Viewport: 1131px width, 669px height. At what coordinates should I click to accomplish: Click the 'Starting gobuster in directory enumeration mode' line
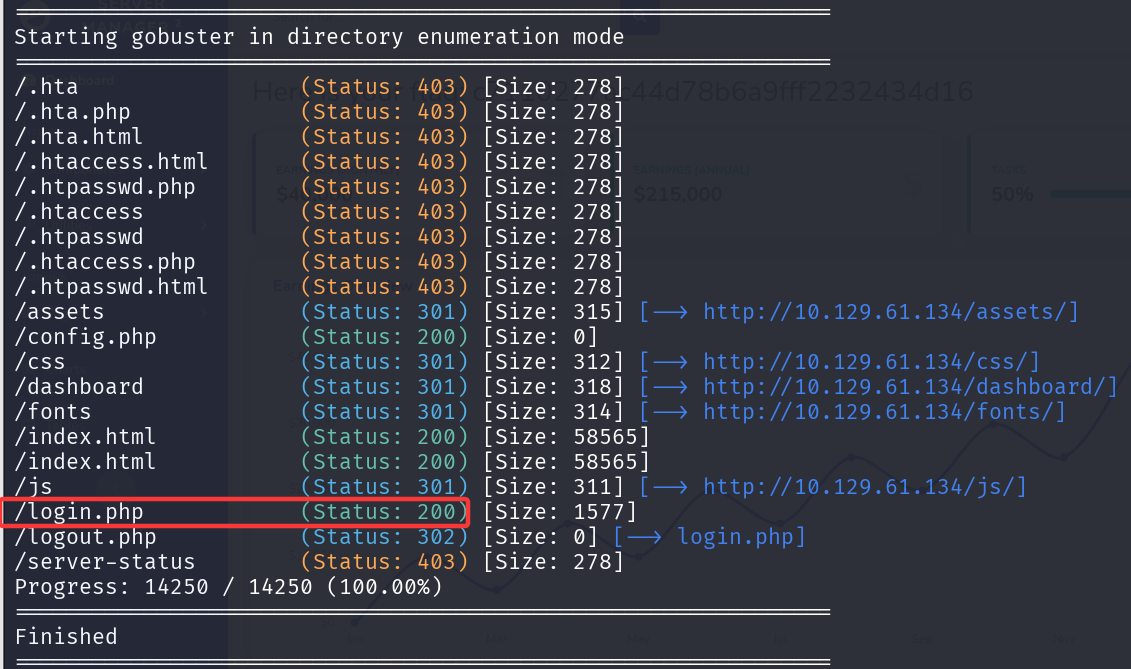(x=320, y=37)
